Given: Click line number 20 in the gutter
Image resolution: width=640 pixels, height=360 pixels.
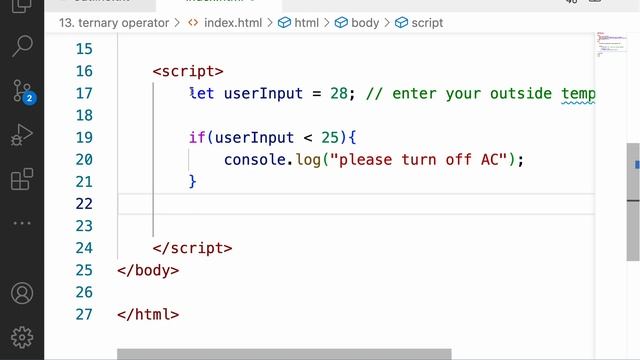Looking at the screenshot, I should click(84, 160).
